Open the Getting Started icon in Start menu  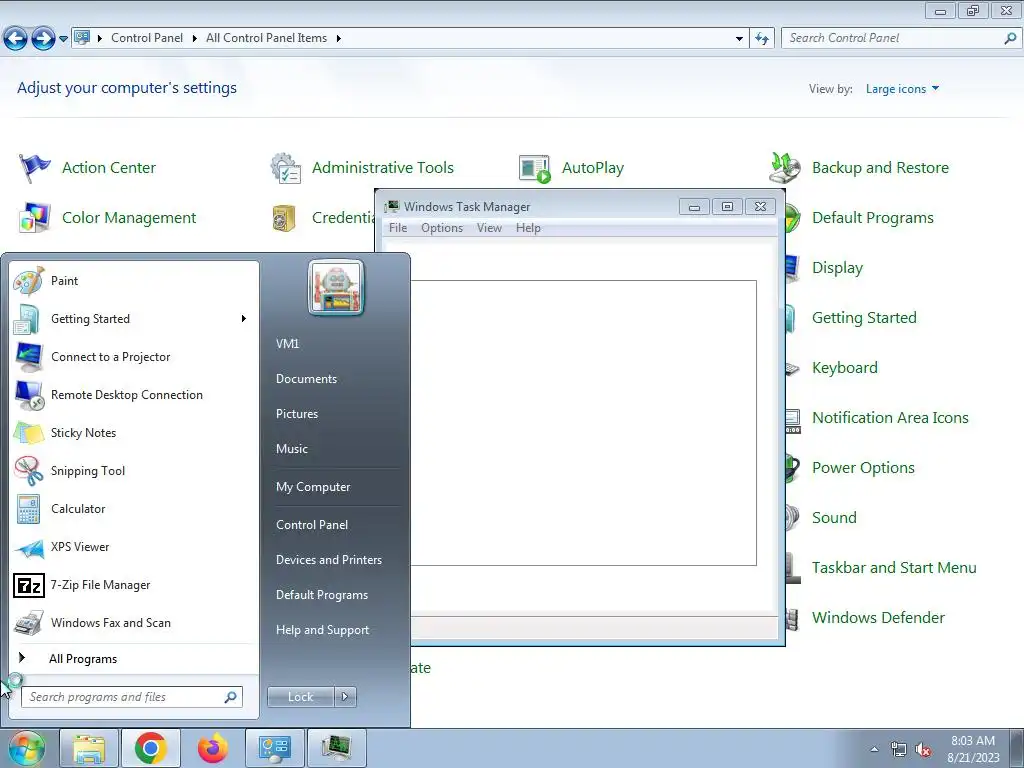pyautogui.click(x=27, y=319)
